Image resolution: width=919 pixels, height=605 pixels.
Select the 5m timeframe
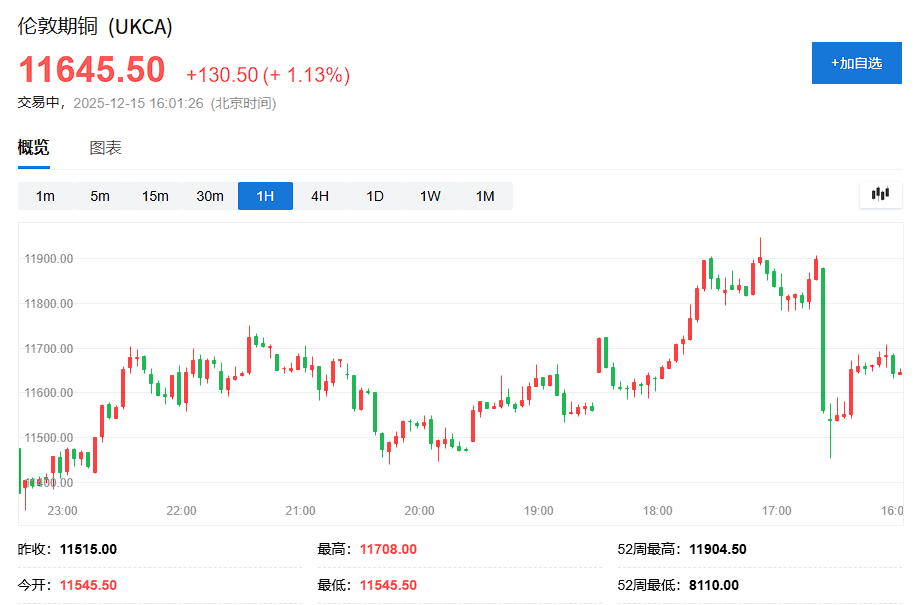[x=99, y=196]
